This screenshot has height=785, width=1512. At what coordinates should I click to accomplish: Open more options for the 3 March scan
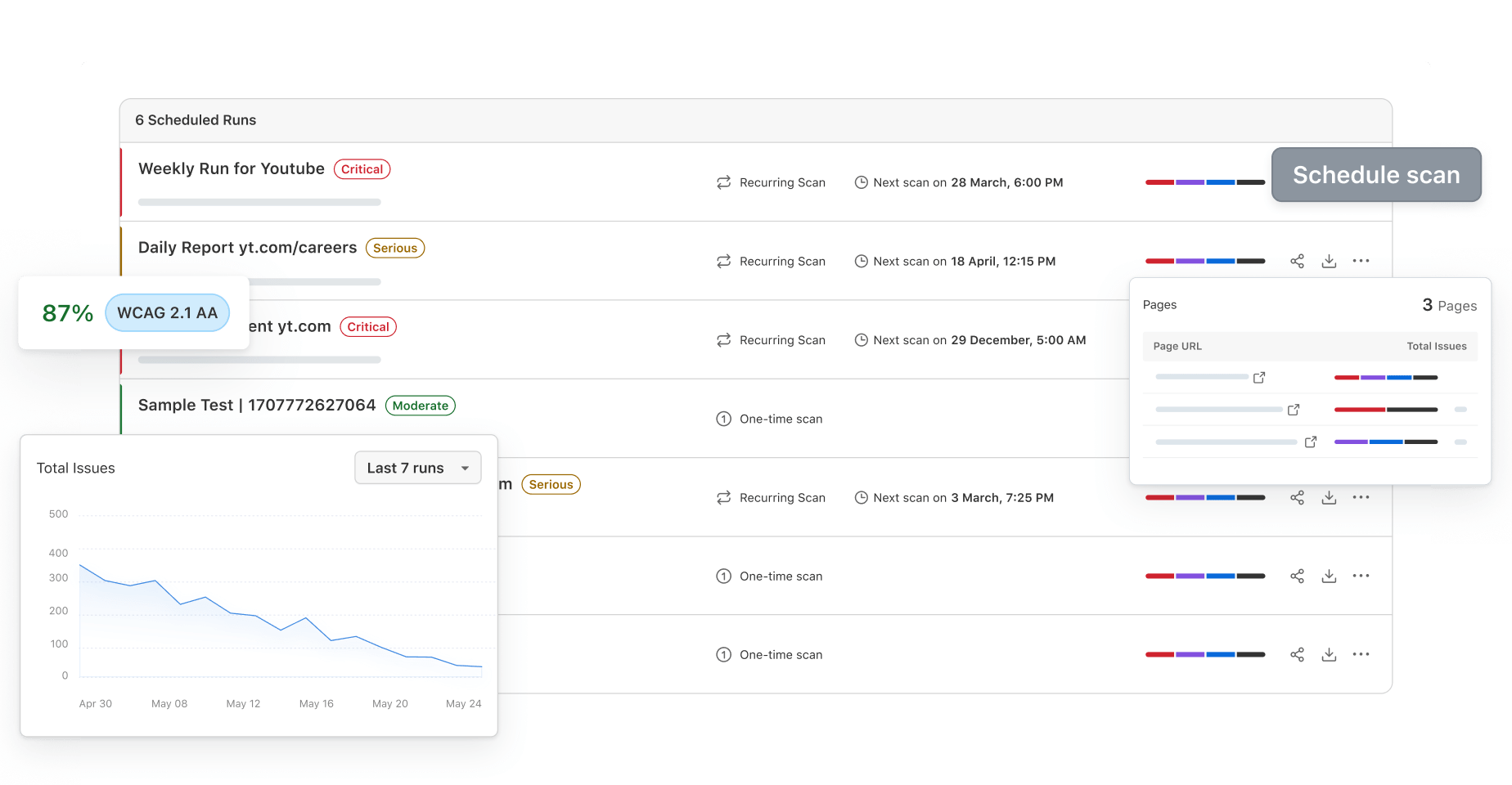coord(1361,497)
